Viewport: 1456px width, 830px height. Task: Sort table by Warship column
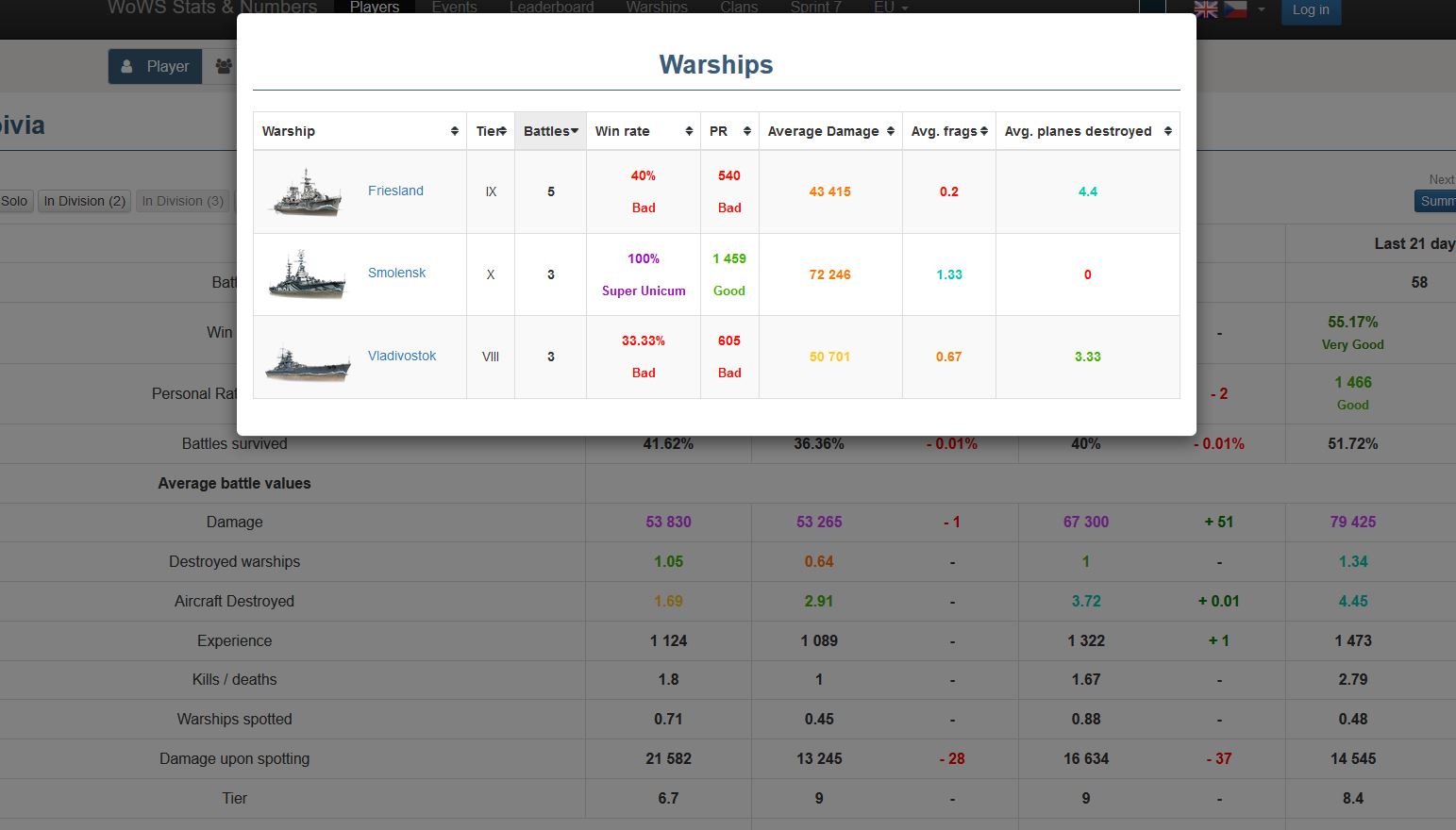(x=360, y=131)
